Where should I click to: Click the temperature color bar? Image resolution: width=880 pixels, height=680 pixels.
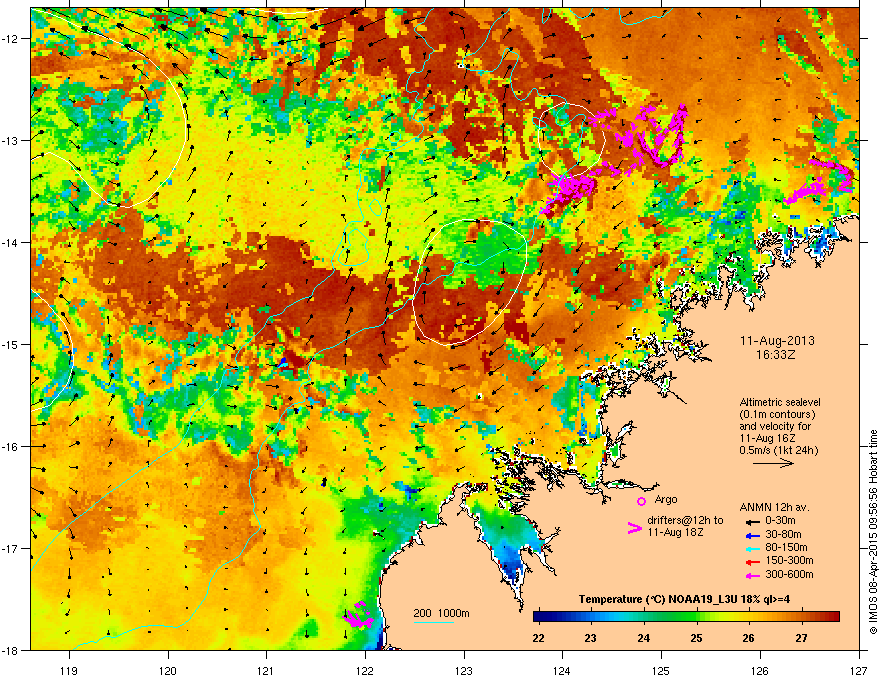click(686, 617)
